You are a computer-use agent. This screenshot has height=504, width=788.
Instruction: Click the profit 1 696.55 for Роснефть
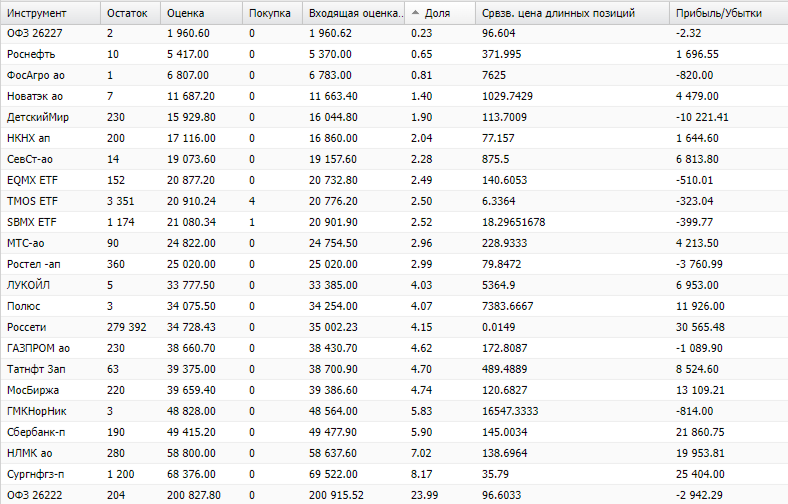coord(697,54)
